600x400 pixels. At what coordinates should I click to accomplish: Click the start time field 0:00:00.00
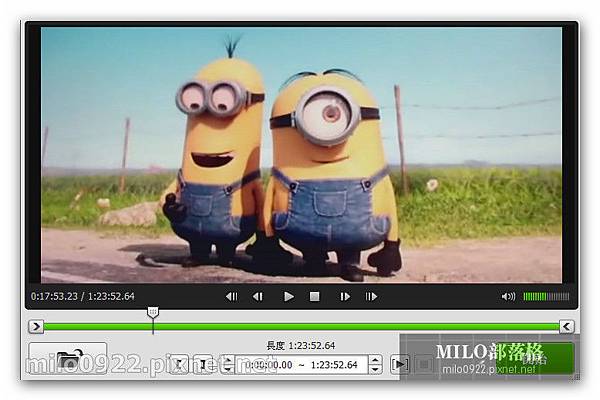point(269,365)
